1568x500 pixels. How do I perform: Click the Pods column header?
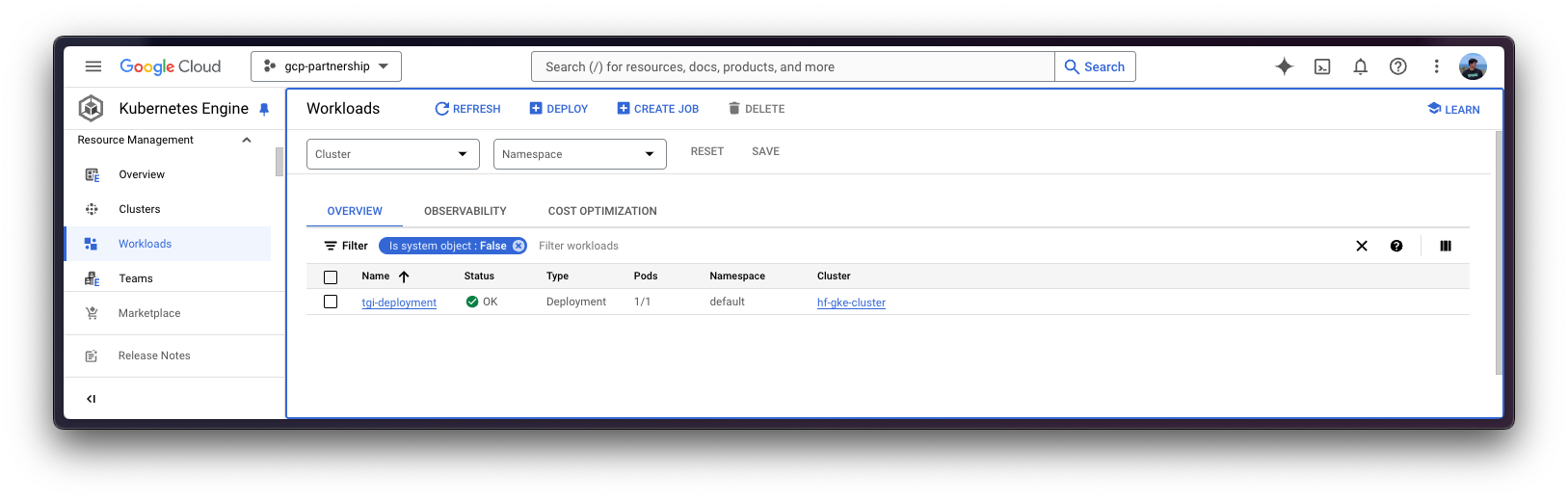pyautogui.click(x=646, y=276)
